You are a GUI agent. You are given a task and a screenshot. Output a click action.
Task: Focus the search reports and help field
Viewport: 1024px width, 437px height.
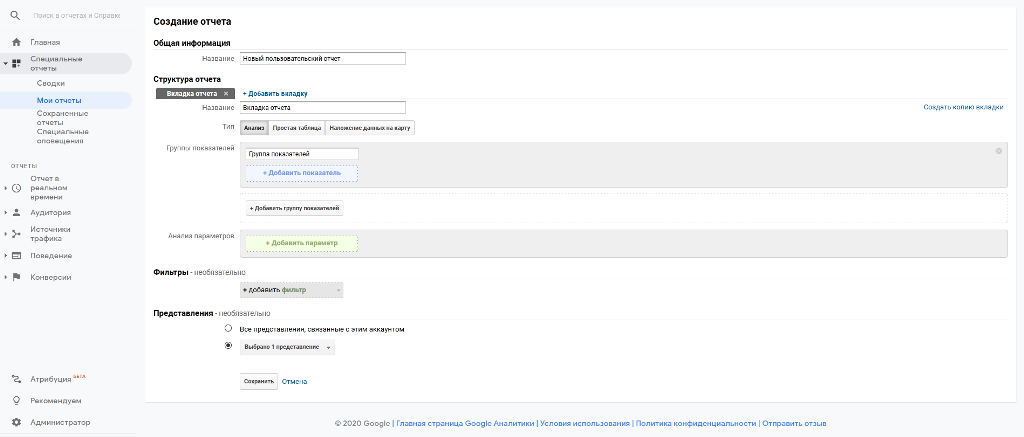[76, 15]
